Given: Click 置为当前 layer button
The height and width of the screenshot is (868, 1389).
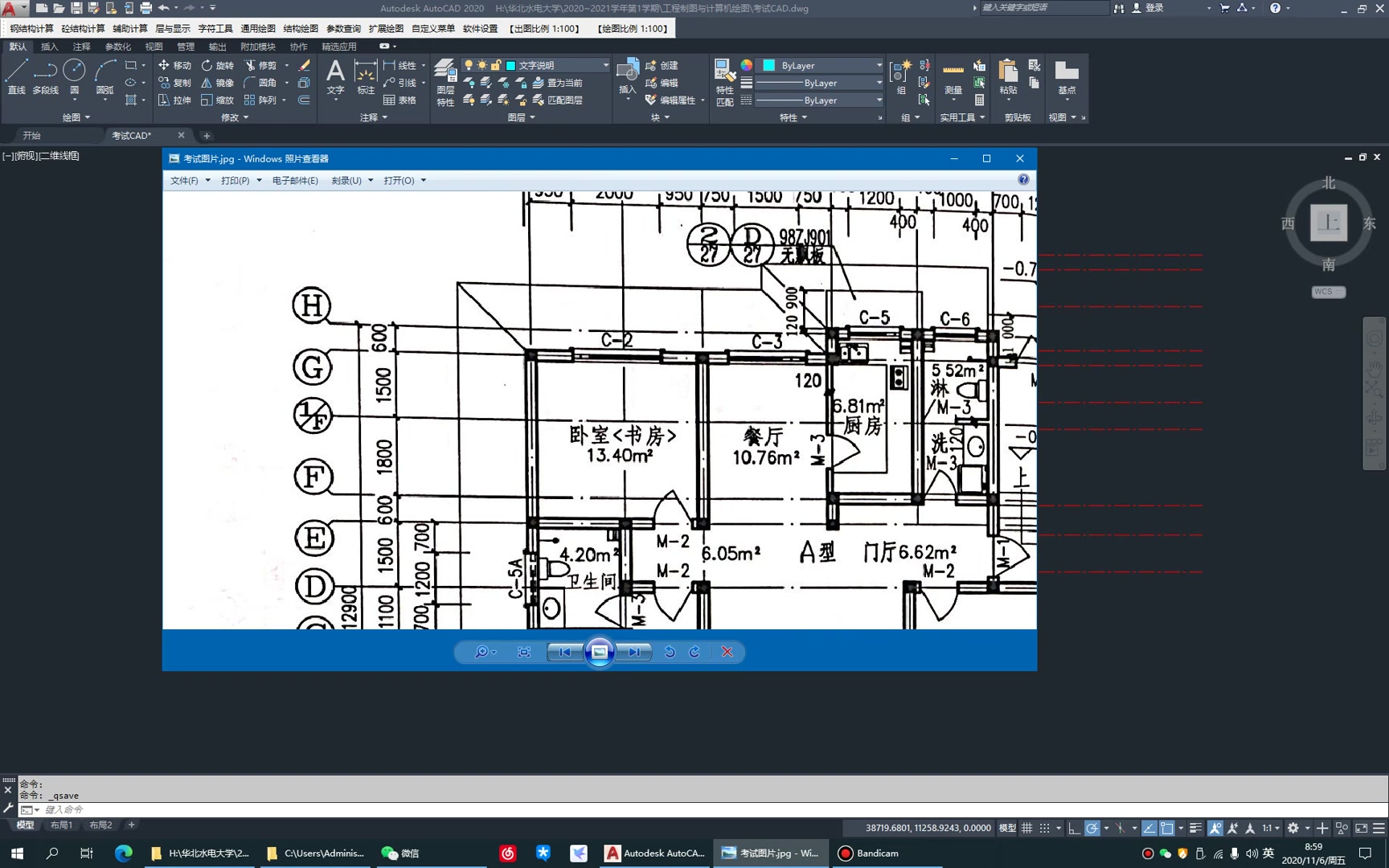Looking at the screenshot, I should pyautogui.click(x=557, y=83).
